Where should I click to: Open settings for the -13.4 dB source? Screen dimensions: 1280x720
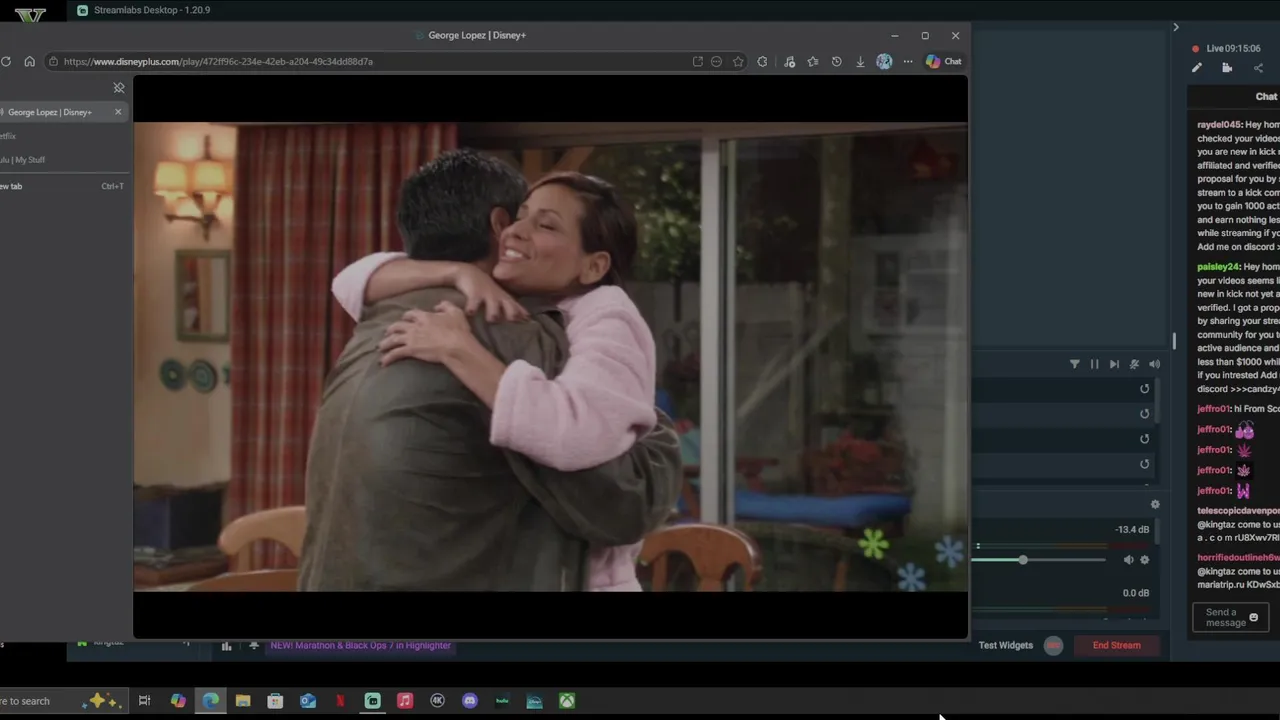tap(1145, 560)
